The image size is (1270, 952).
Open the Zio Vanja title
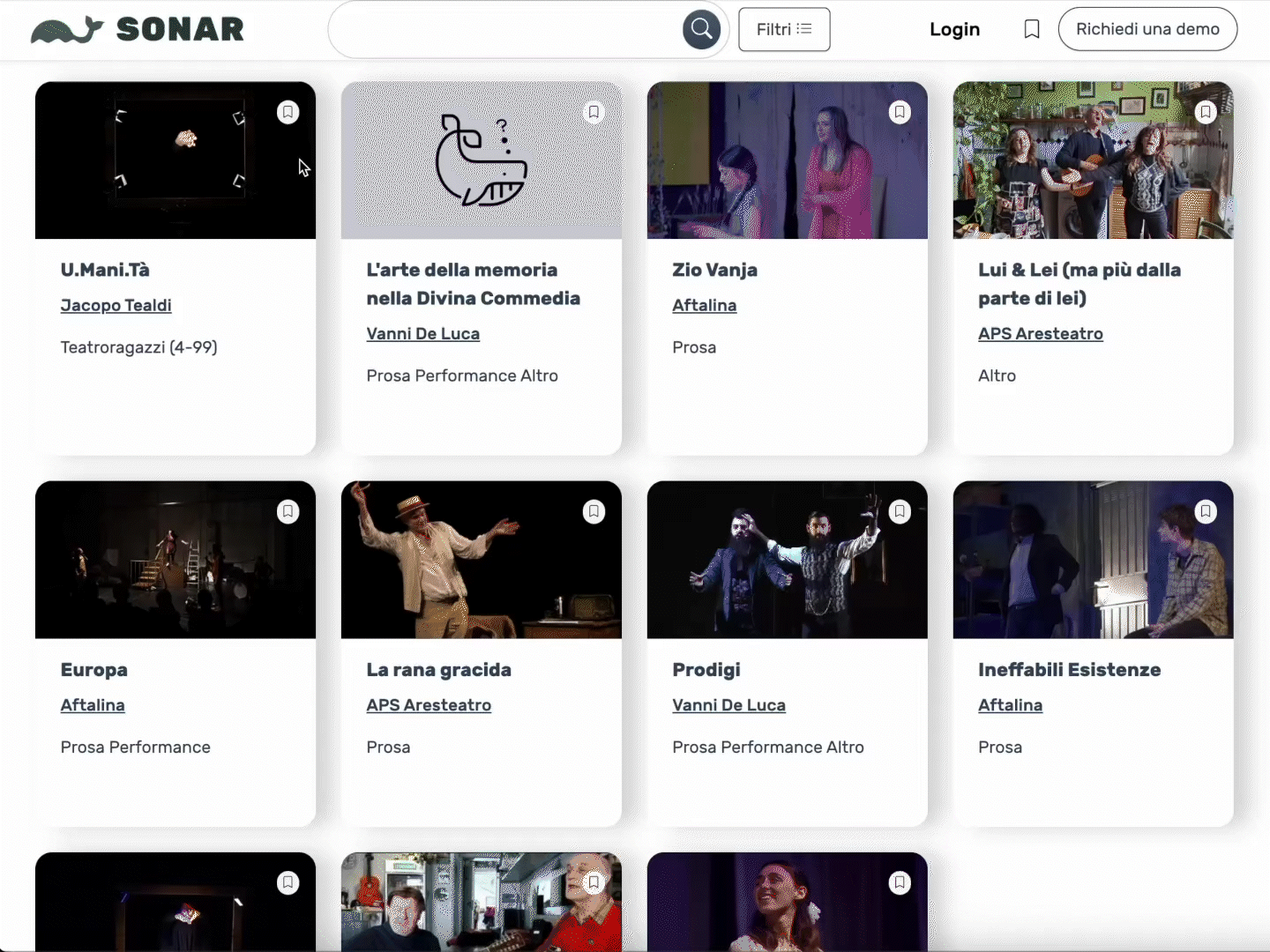tap(715, 270)
